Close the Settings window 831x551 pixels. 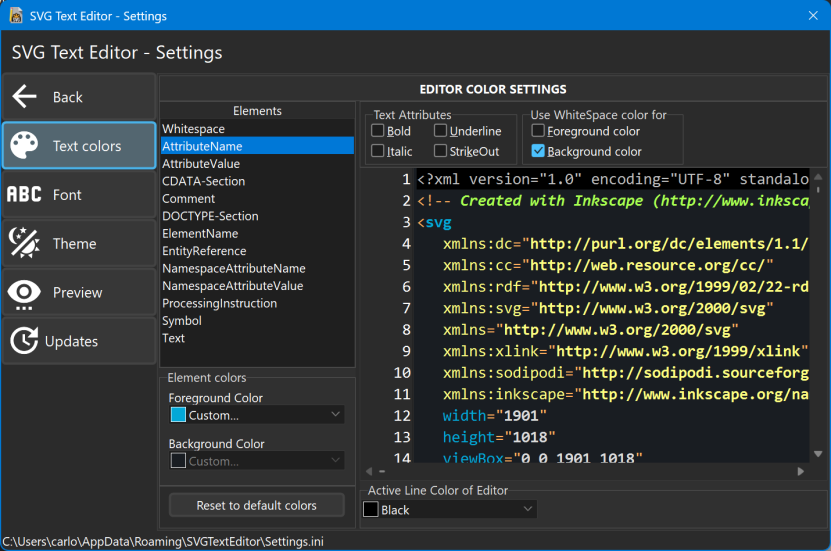[813, 15]
